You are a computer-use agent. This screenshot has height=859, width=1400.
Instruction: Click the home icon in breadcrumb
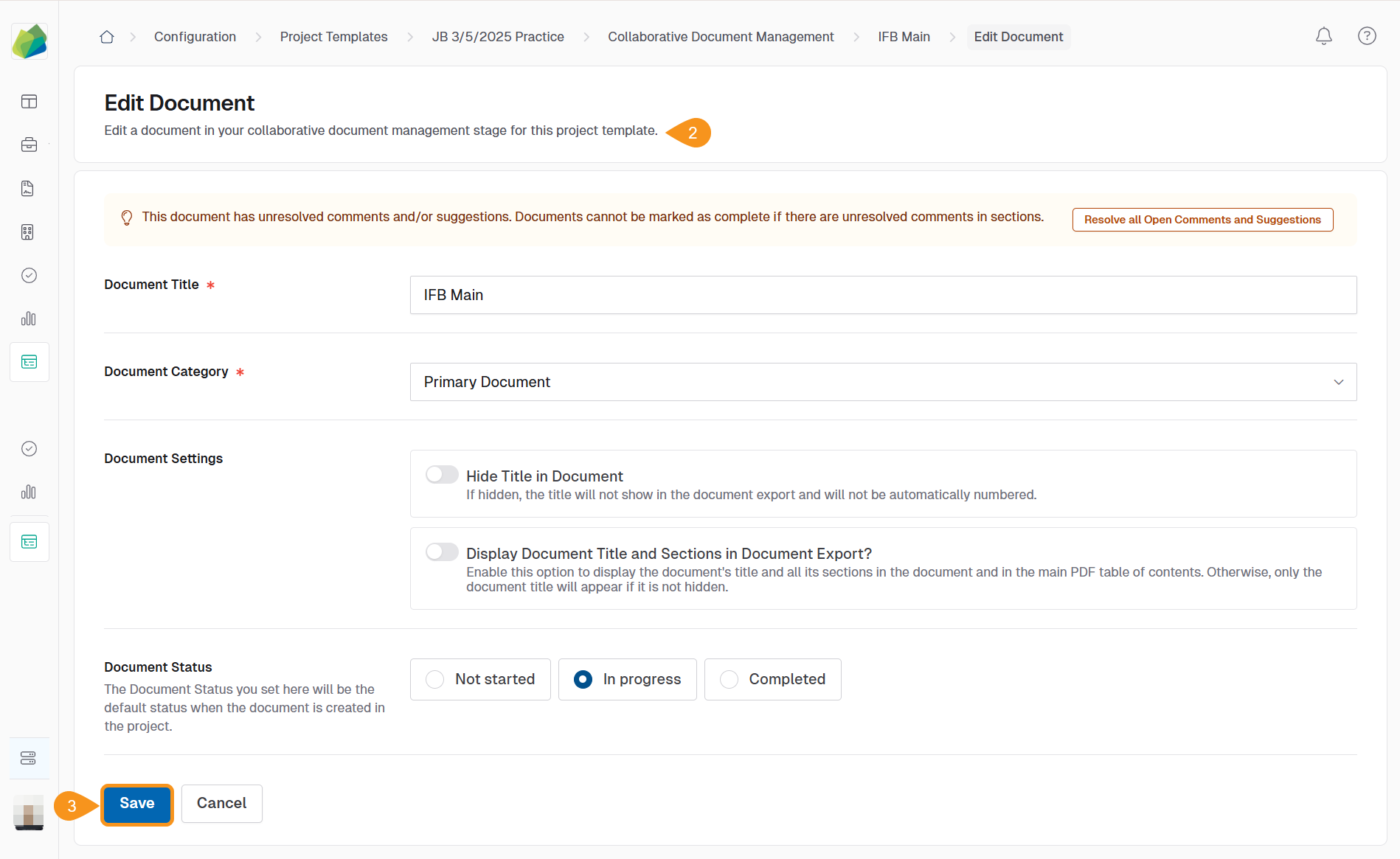(107, 37)
